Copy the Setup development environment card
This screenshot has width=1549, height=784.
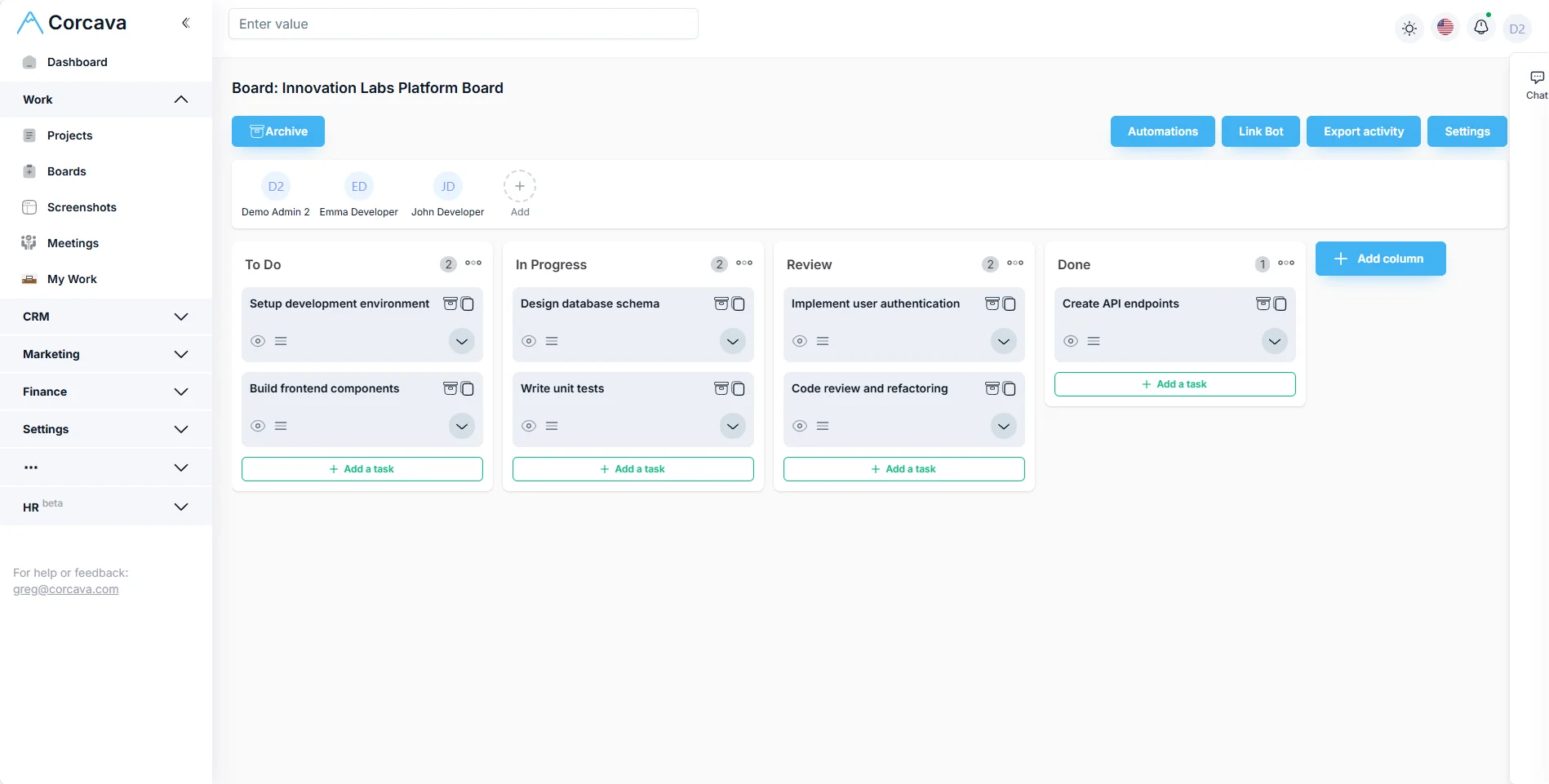(x=466, y=303)
